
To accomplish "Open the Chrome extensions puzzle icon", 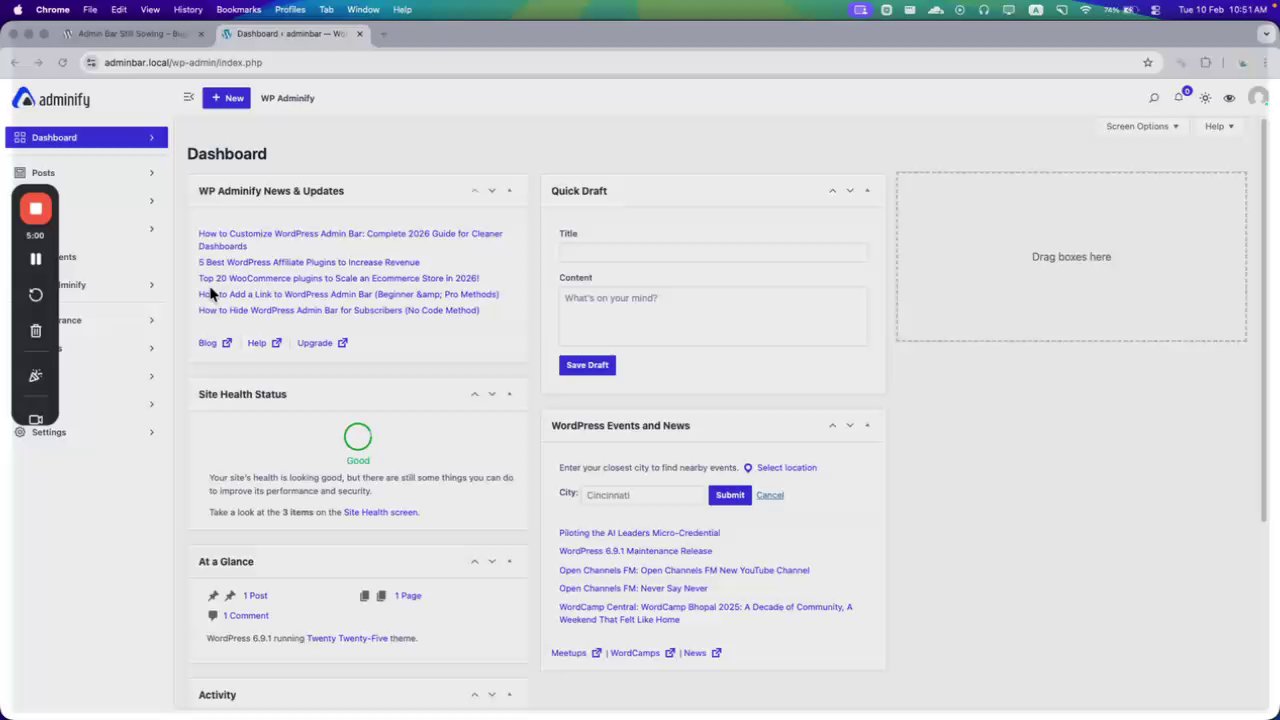I will coord(1206,62).
